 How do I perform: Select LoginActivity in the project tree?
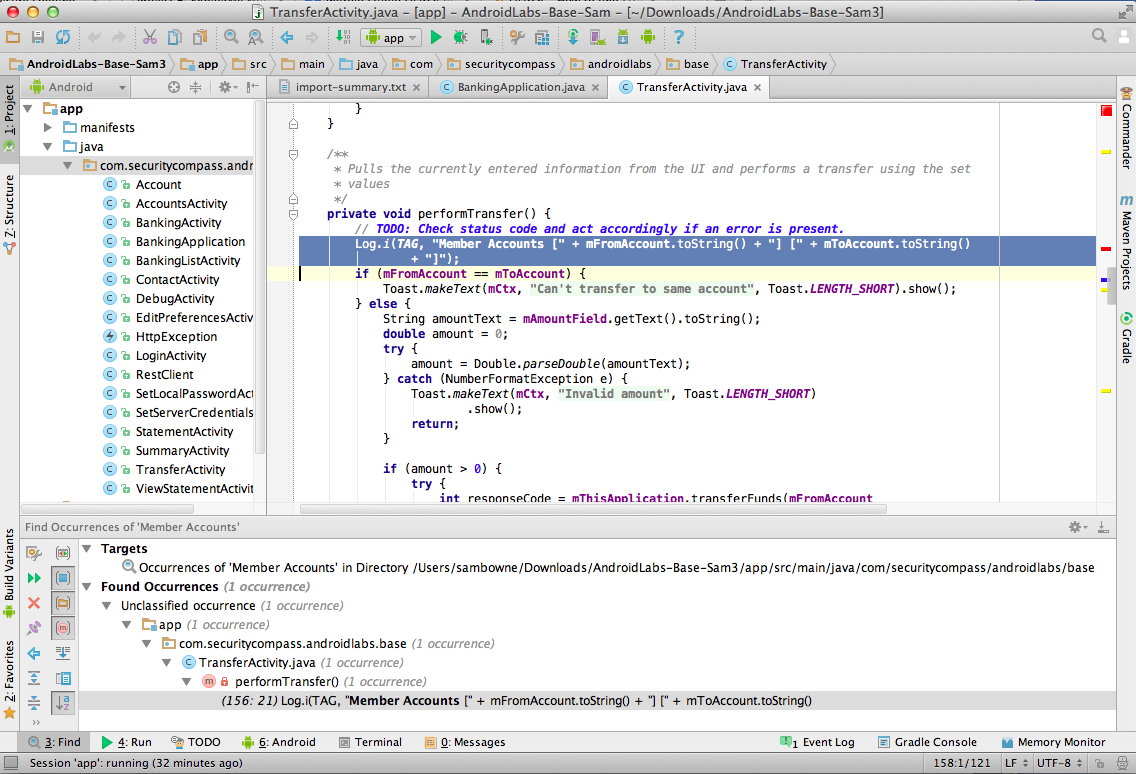click(171, 356)
